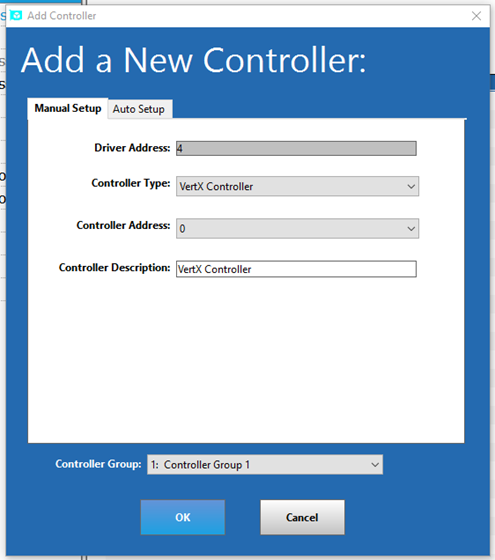Screen dimensions: 495x560
Task: Click the "Controller Type:" label
Action: coord(131,183)
